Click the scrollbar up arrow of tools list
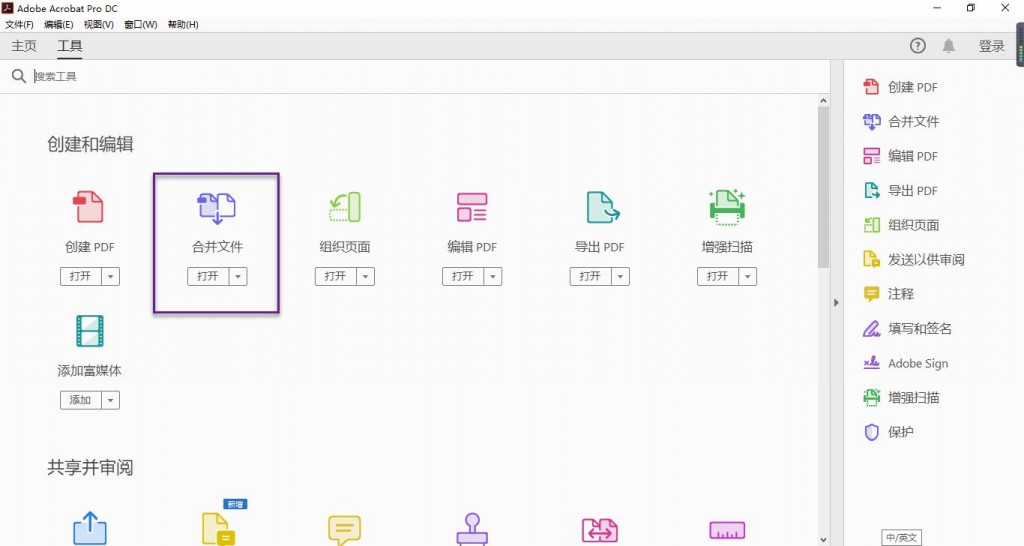The height and width of the screenshot is (546, 1024). tap(823, 101)
